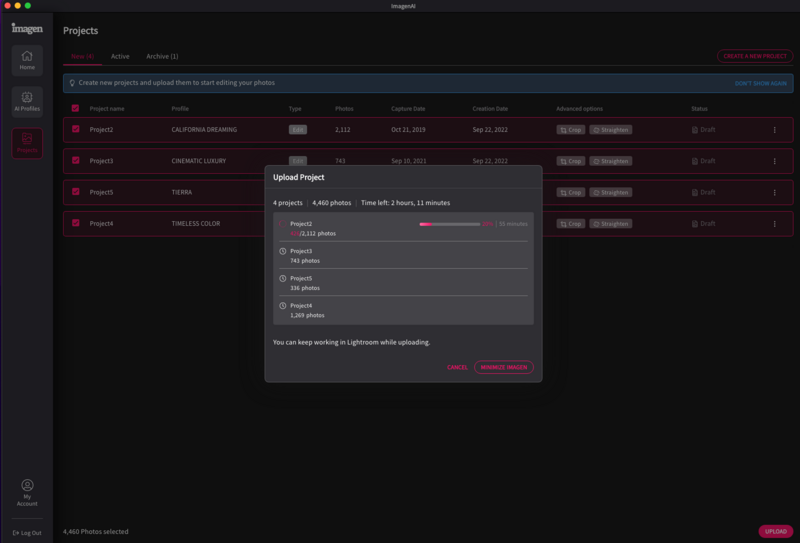
Task: Click the Minimize Imagen button
Action: [504, 367]
